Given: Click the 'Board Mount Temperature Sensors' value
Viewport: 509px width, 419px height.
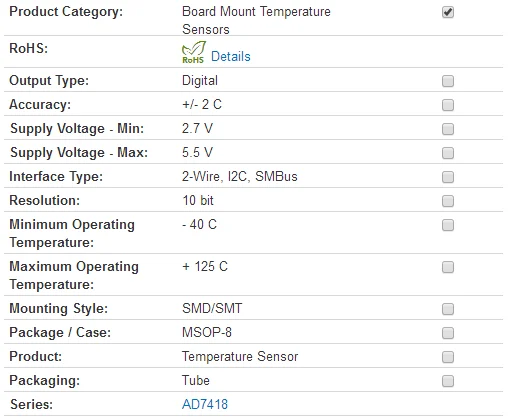Looking at the screenshot, I should point(256,20).
